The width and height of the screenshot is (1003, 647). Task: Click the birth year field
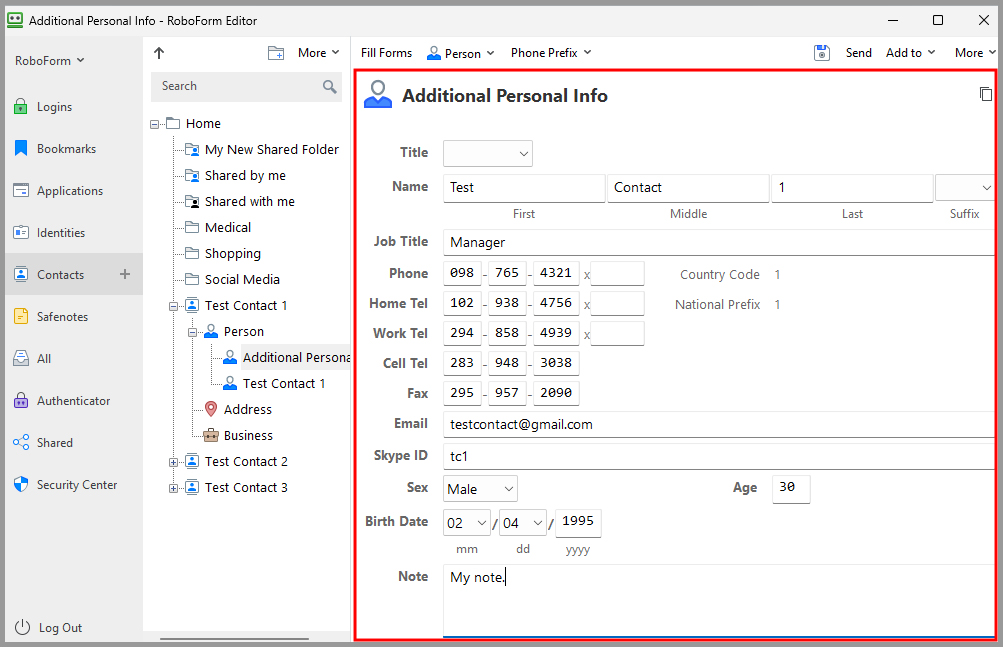tap(578, 523)
